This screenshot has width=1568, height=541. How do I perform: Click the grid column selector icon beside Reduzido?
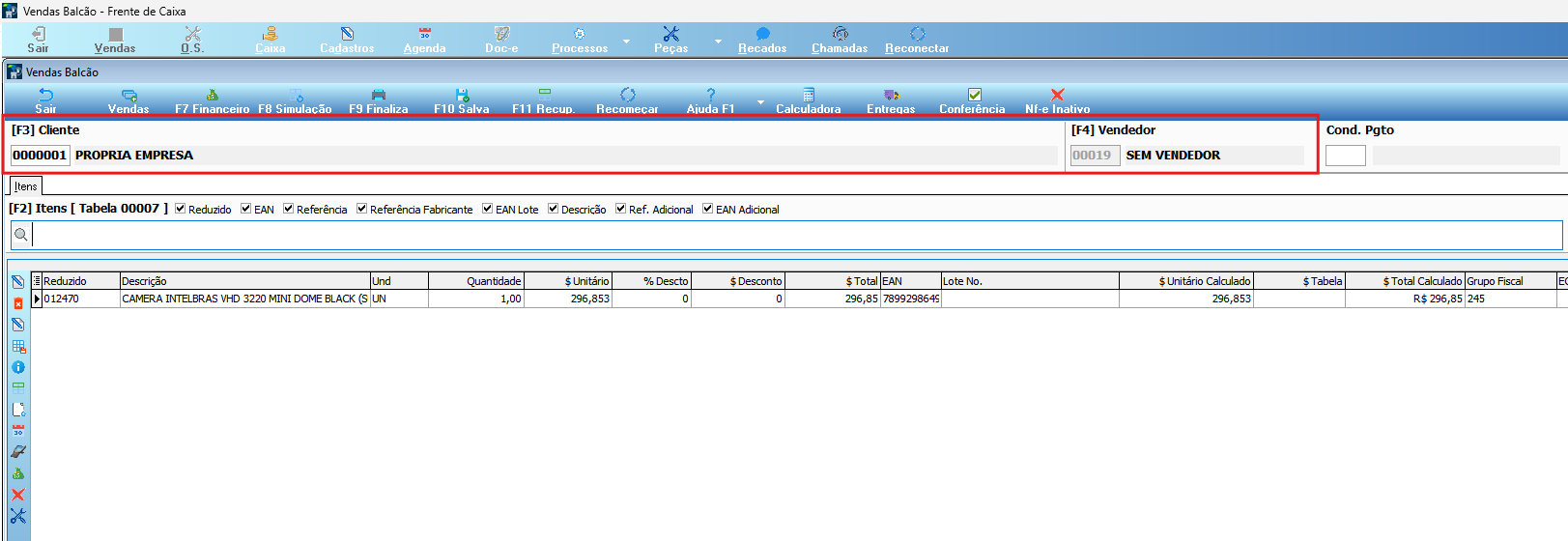pyautogui.click(x=37, y=281)
